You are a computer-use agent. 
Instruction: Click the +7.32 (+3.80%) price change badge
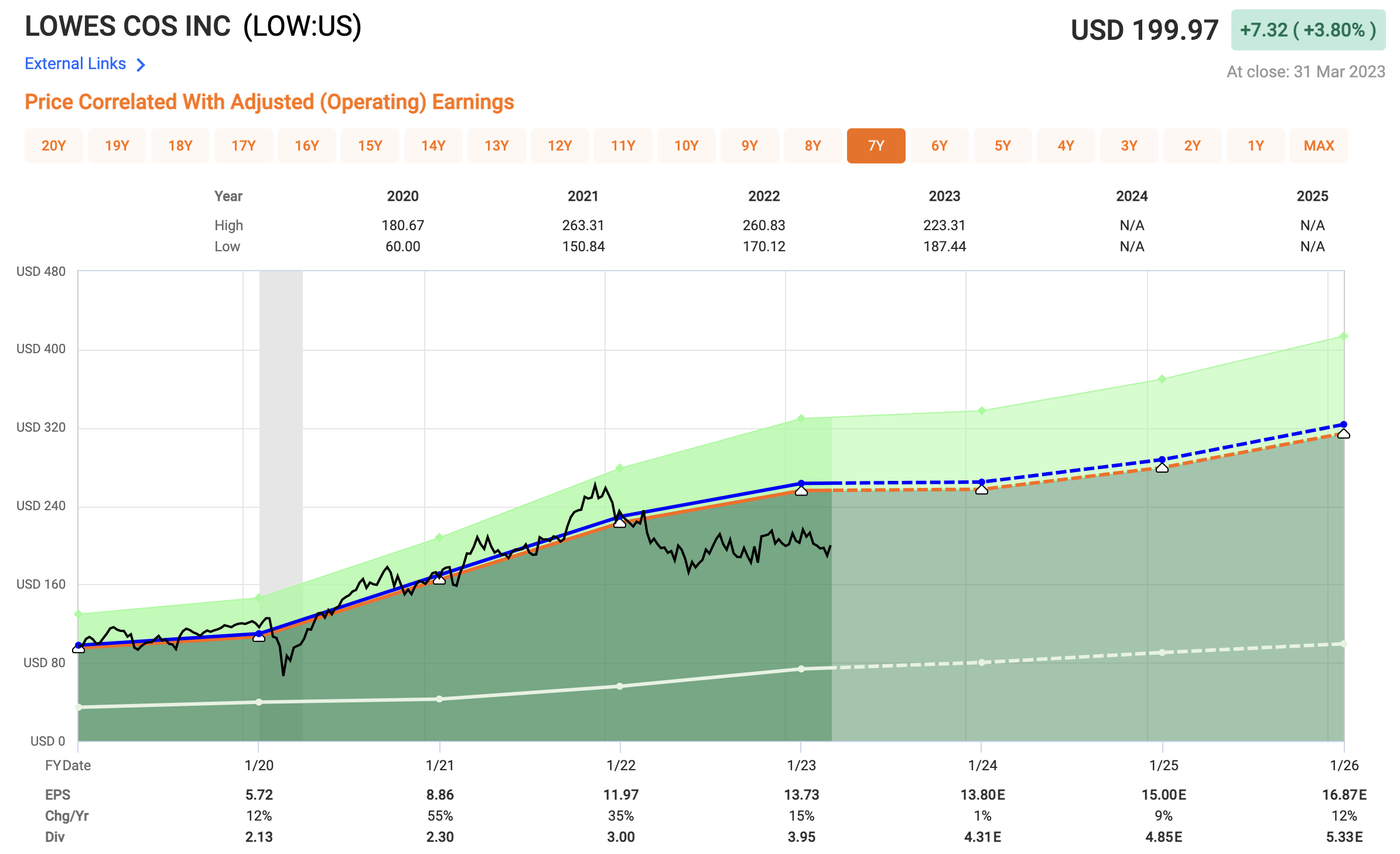(x=1308, y=30)
